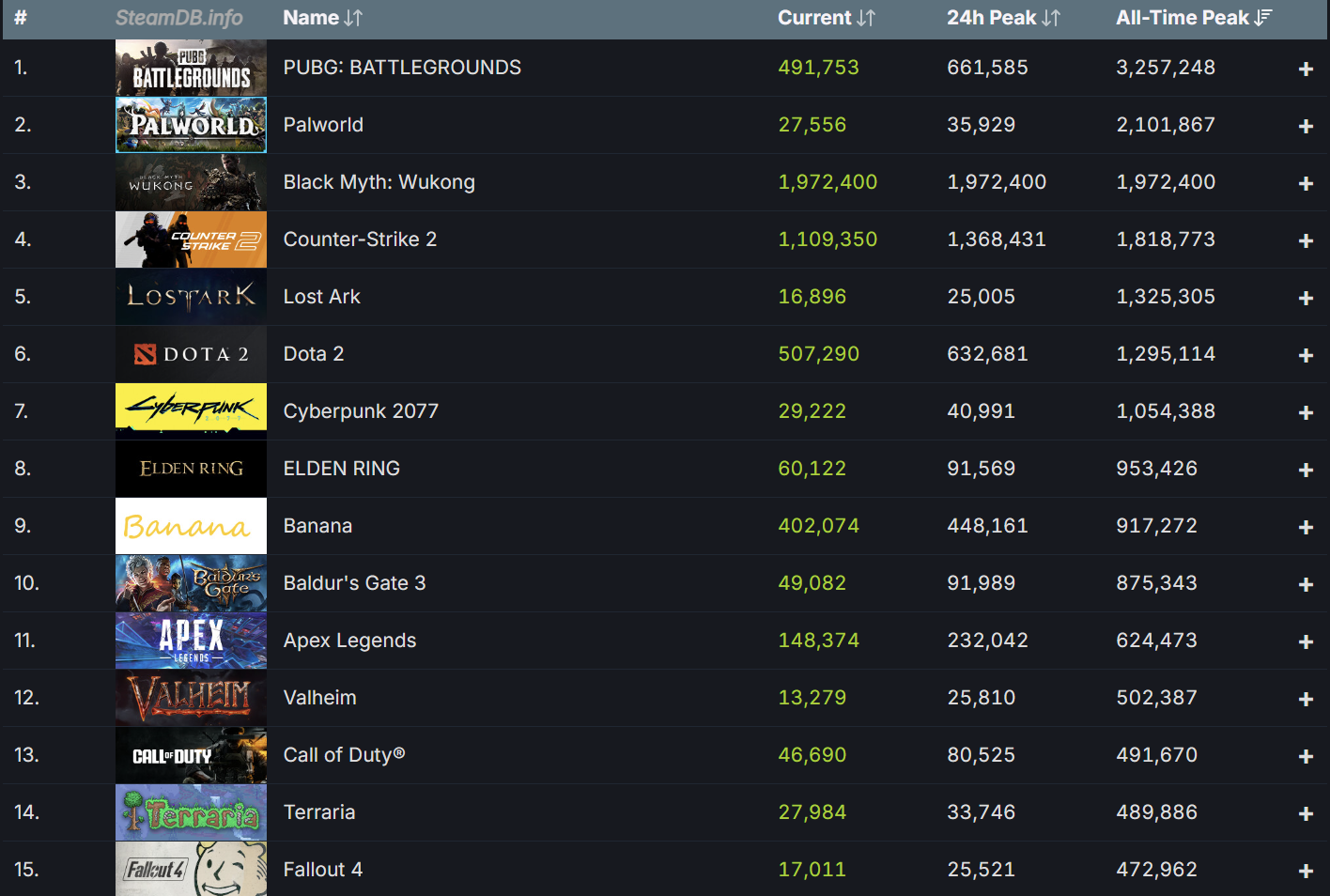Open the Baldur's Gate 3 thumbnail

pos(191,583)
